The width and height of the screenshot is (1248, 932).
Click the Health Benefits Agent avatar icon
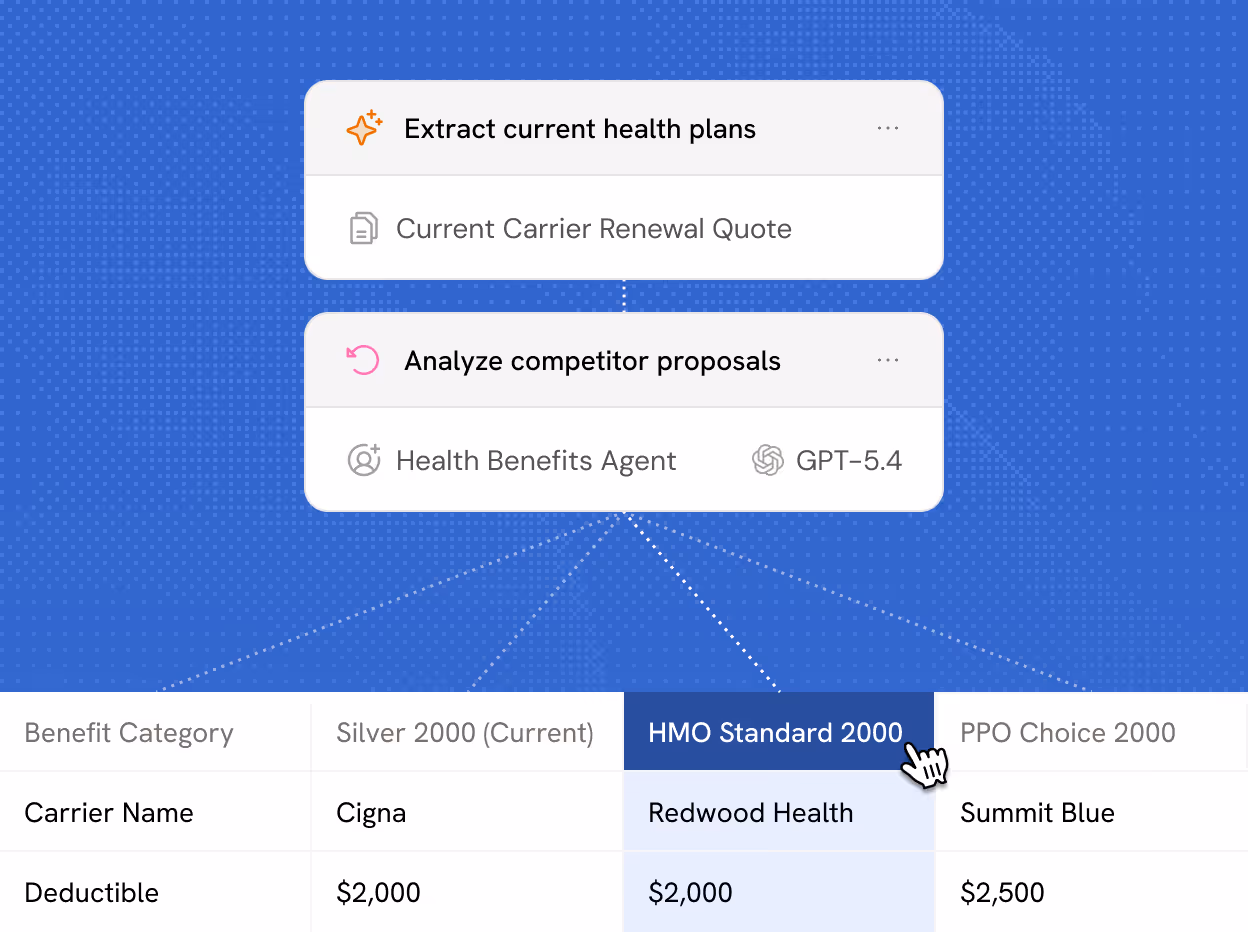coord(364,460)
